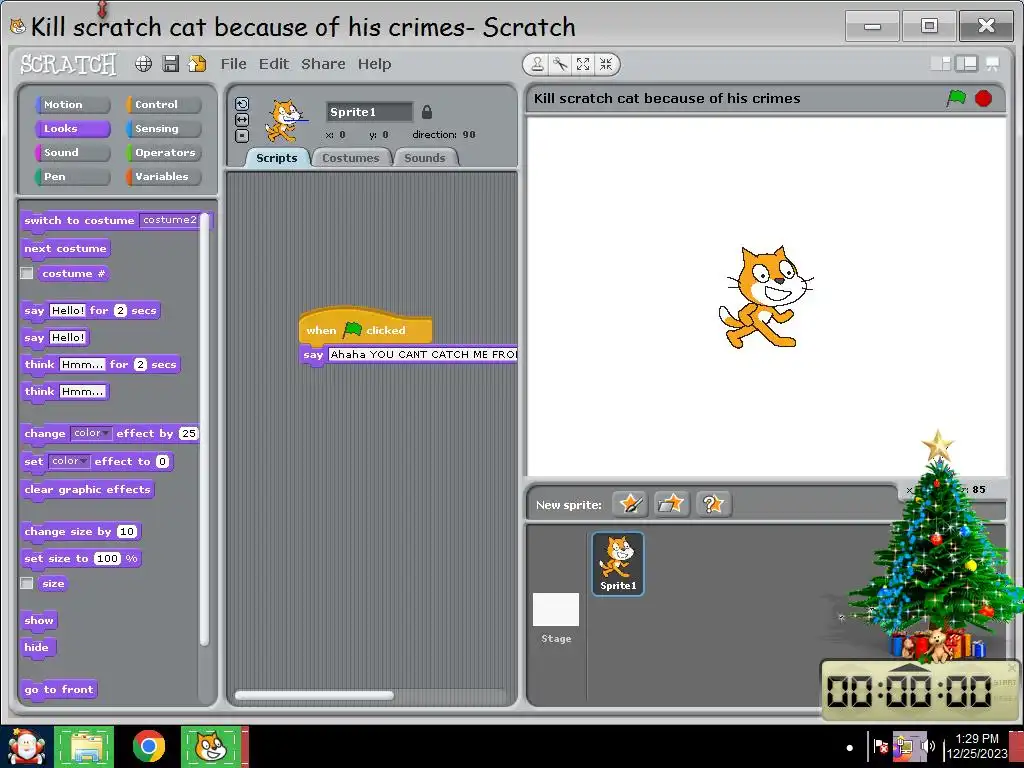
Task: Stop all scripts with red button
Action: click(x=984, y=98)
